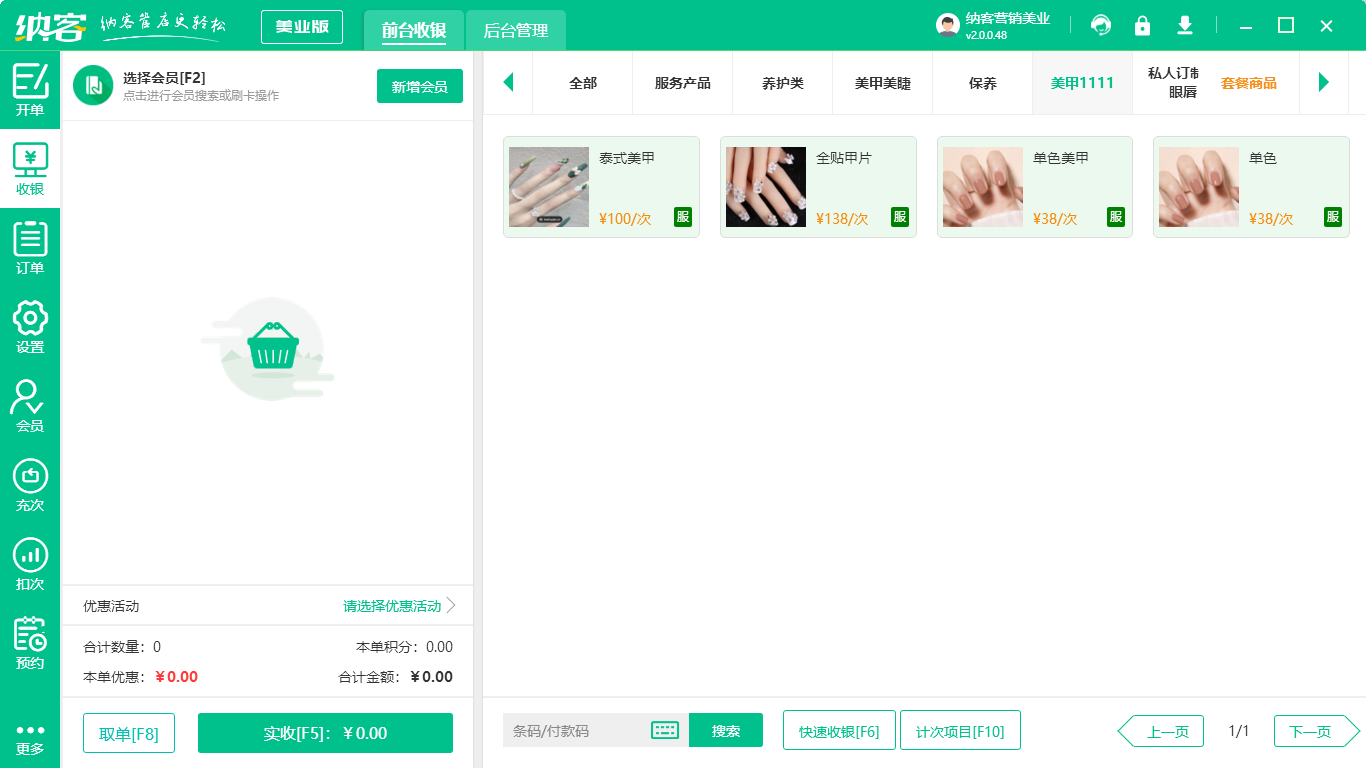1366x768 pixels.
Task: Click the 新增会员 button
Action: click(419, 87)
